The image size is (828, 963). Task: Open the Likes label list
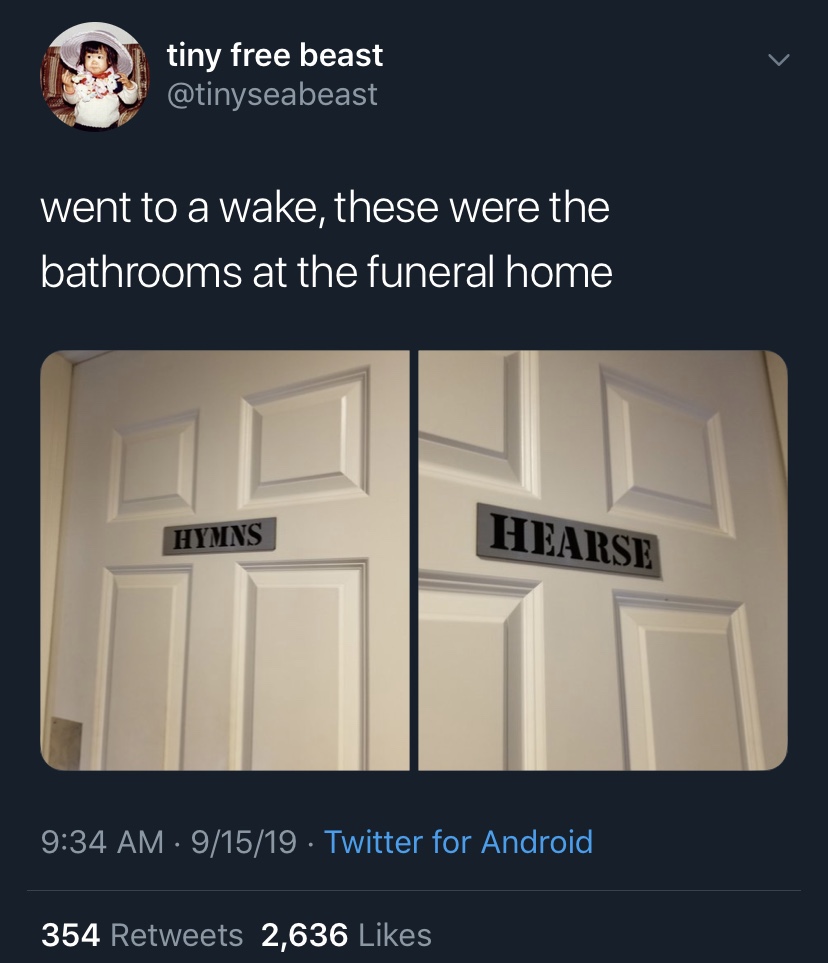pos(395,935)
